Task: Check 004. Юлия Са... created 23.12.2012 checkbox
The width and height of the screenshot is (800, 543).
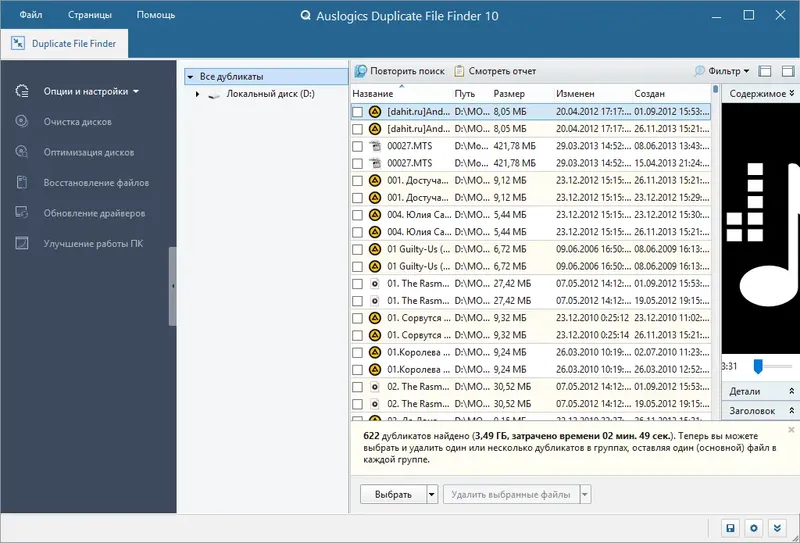Action: pos(358,215)
